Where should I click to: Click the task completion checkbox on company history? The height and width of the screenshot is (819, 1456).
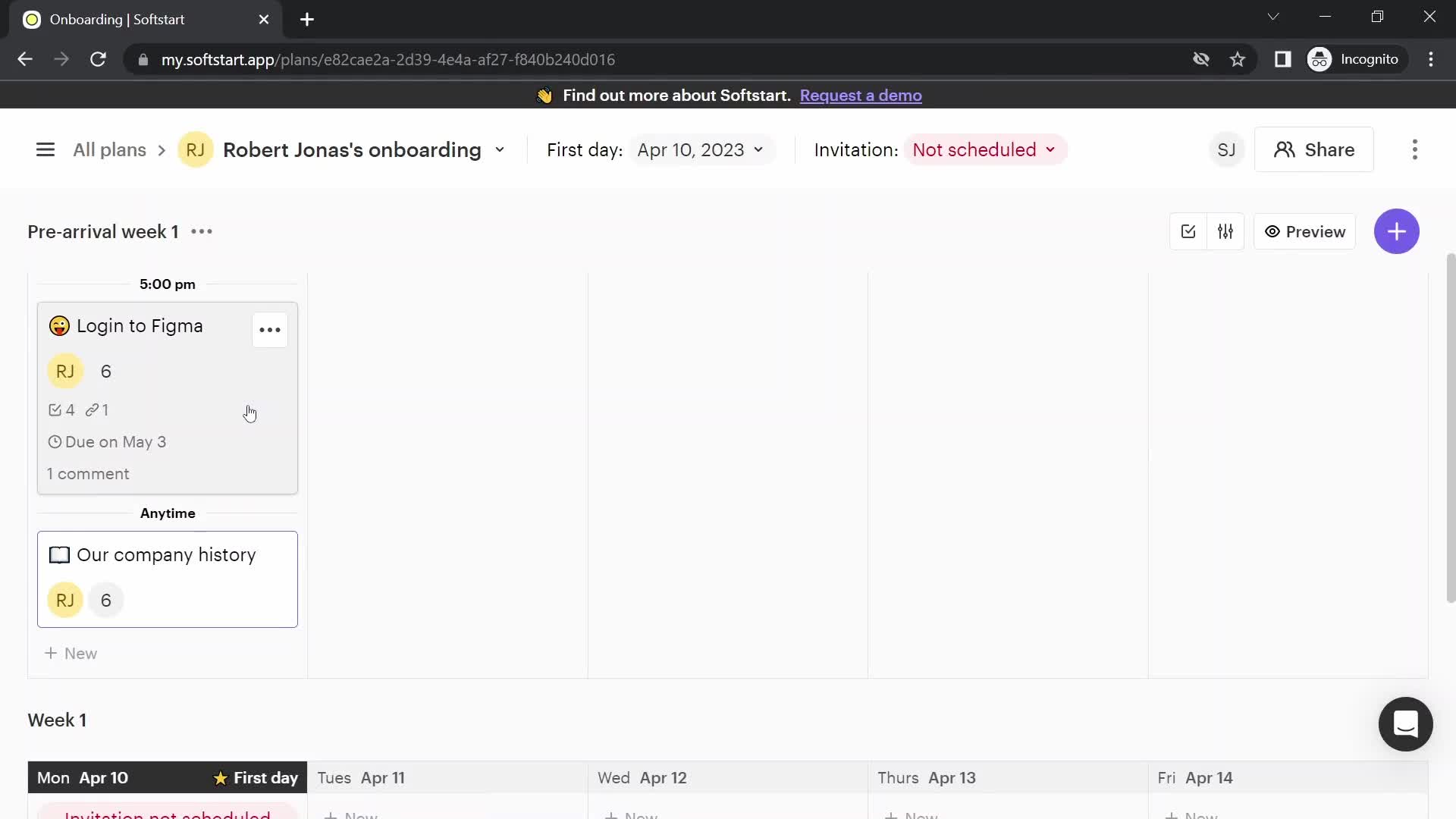click(x=58, y=554)
